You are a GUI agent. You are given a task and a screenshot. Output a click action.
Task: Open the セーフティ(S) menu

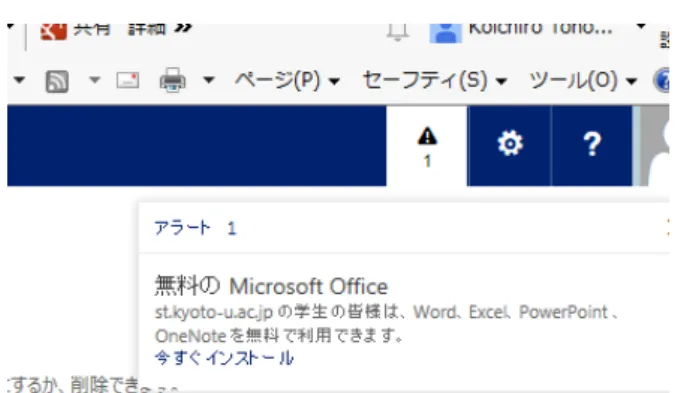435,80
